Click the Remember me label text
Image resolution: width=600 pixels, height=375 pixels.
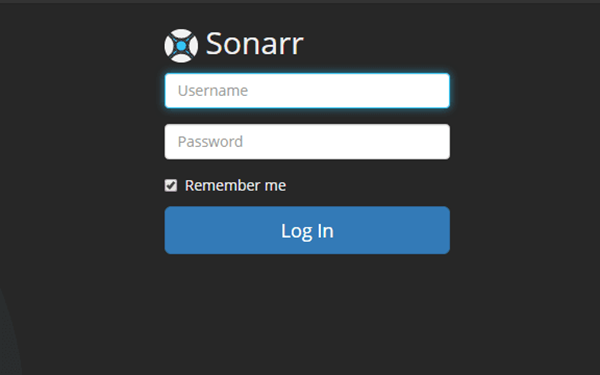tap(235, 186)
